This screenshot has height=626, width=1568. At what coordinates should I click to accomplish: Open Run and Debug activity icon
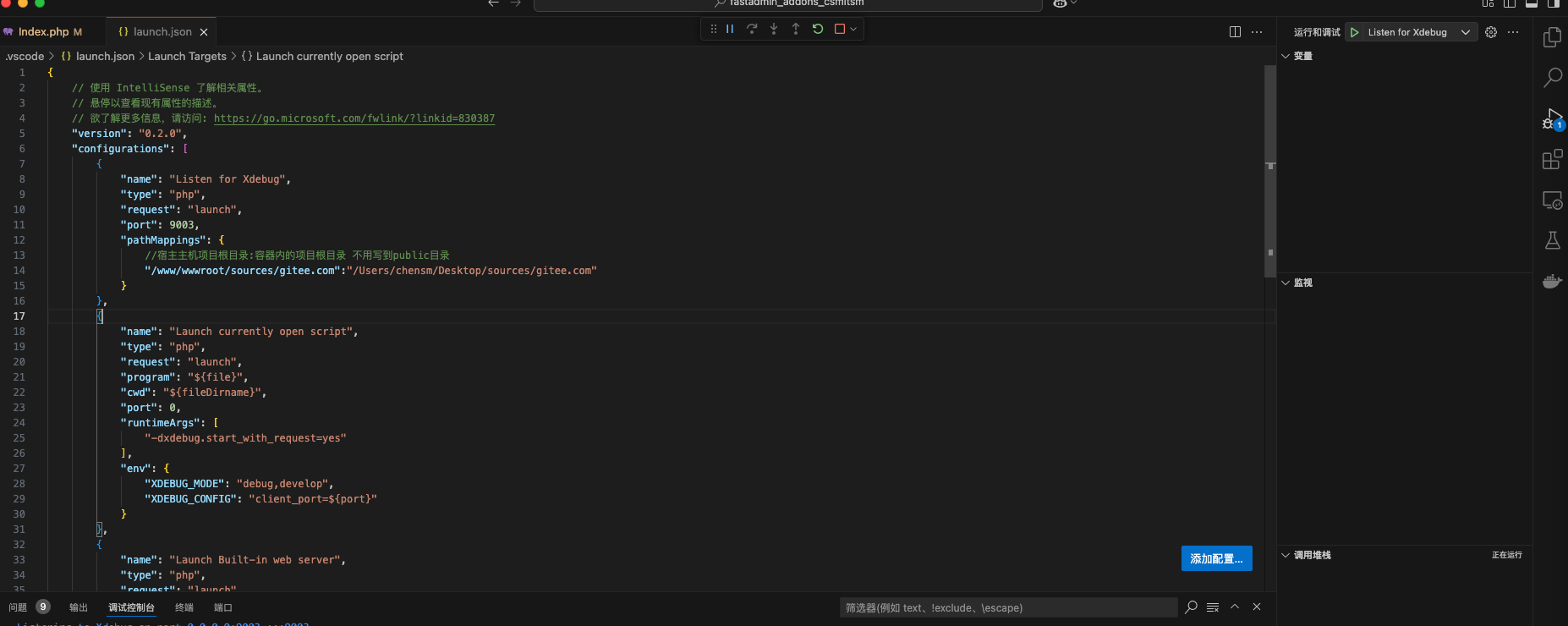pos(1553,118)
